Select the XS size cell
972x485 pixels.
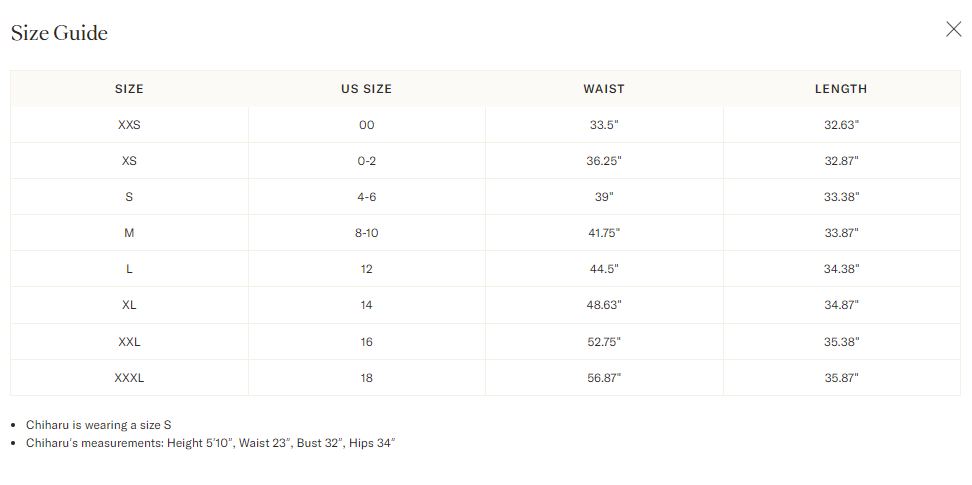coord(129,161)
